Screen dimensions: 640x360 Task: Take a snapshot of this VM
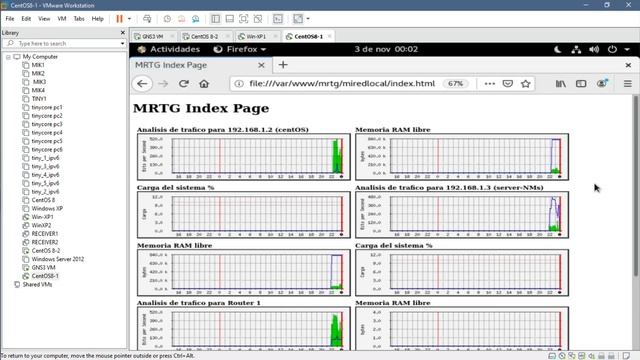(x=167, y=19)
